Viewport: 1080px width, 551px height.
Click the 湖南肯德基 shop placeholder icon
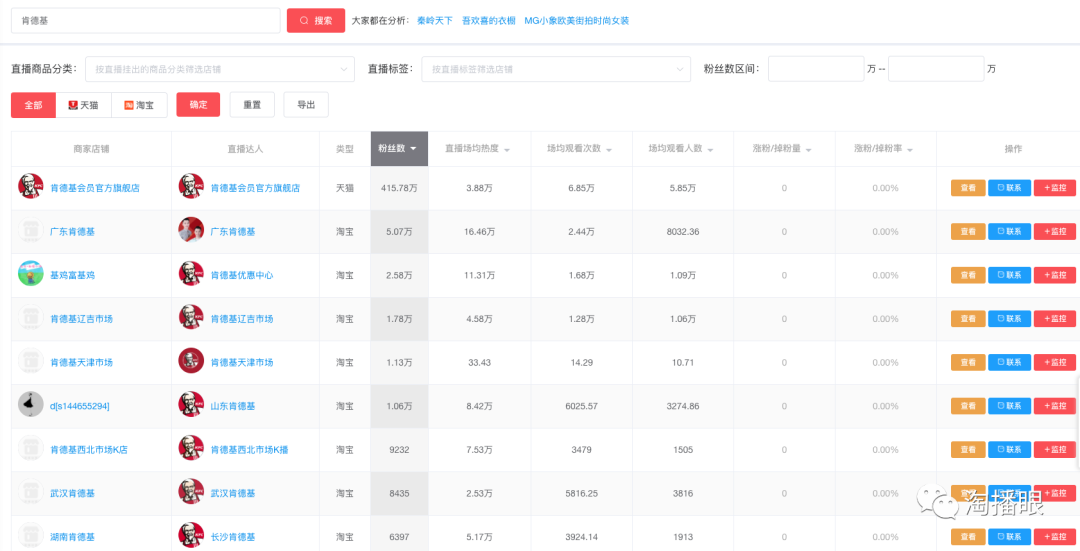click(30, 536)
